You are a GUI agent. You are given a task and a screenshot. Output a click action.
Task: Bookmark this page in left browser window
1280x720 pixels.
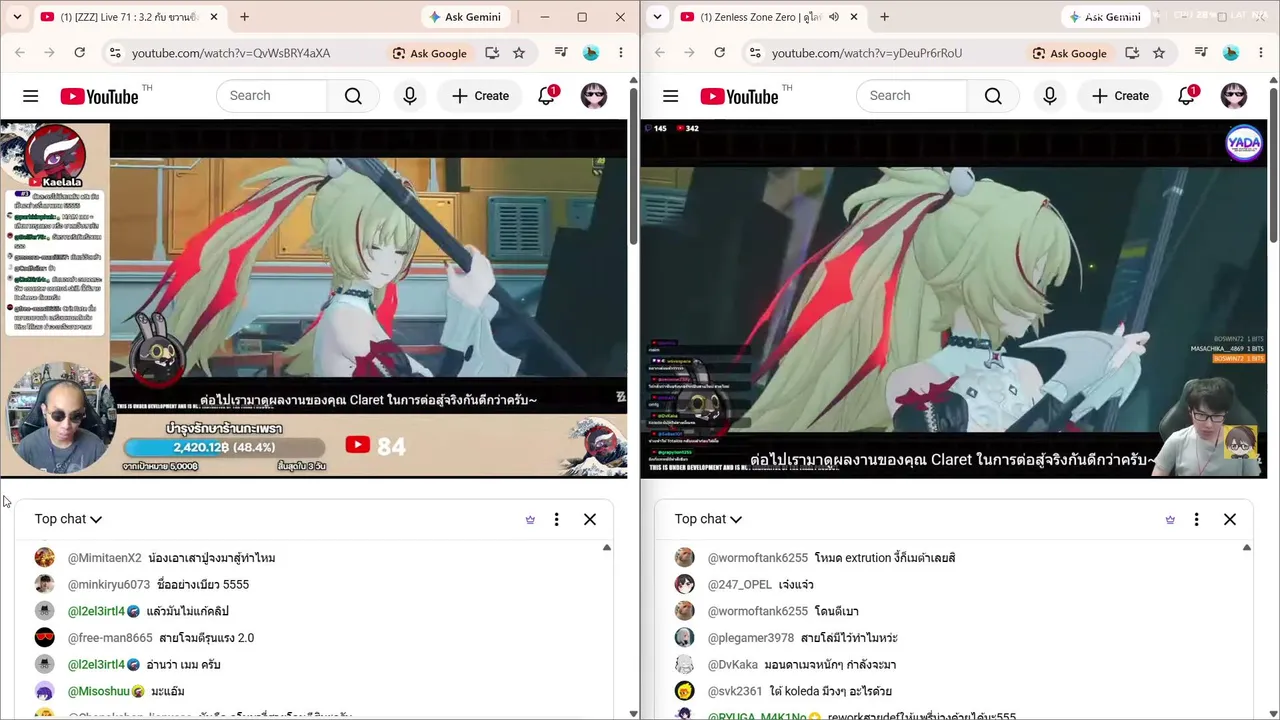tap(519, 53)
